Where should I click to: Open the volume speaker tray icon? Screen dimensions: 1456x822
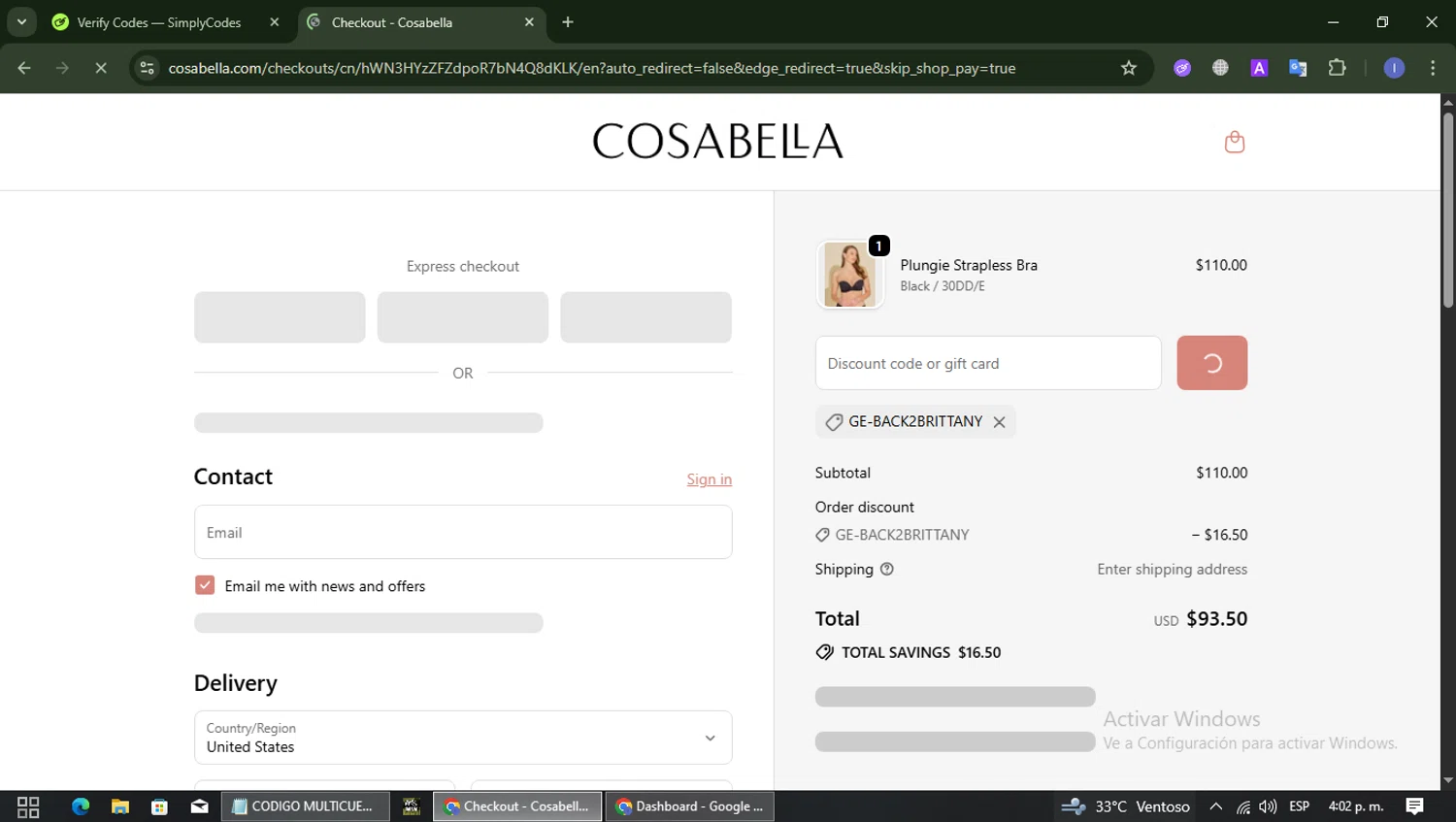point(1268,806)
